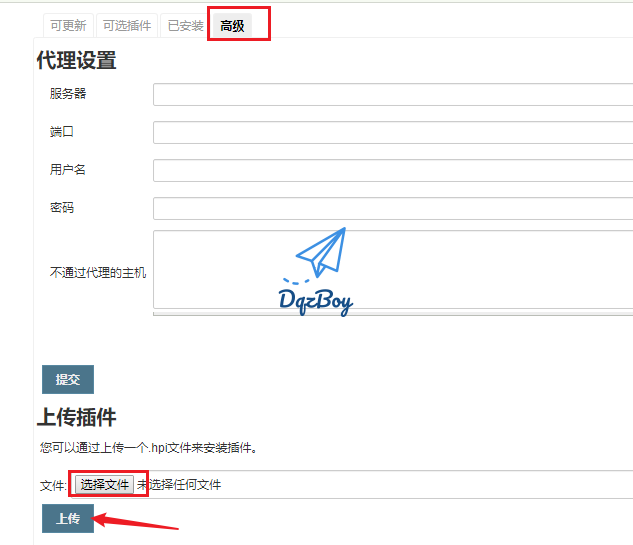Viewport: 633px width, 545px height.
Task: Click the 代理设置 section heading
Action: point(77,61)
